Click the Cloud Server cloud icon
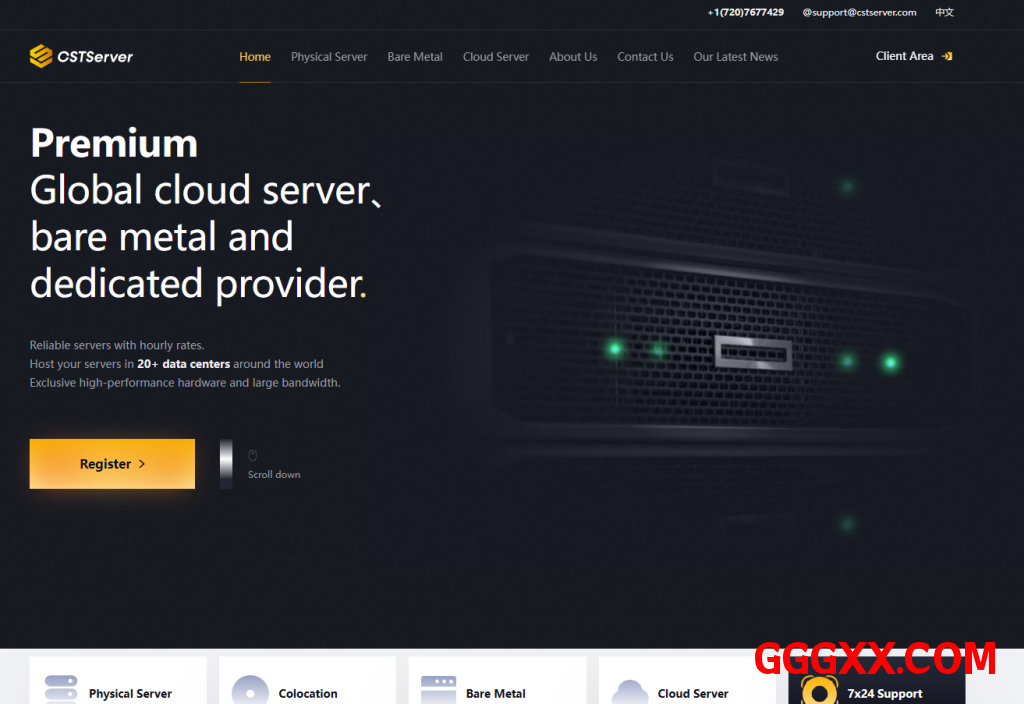This screenshot has width=1024, height=704. (x=630, y=692)
